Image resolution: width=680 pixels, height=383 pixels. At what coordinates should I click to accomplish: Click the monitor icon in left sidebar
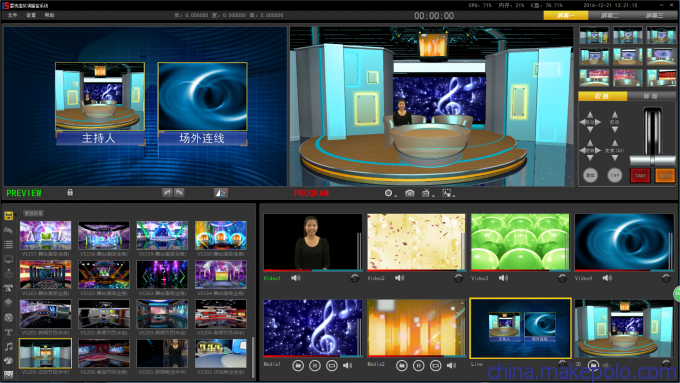click(8, 259)
